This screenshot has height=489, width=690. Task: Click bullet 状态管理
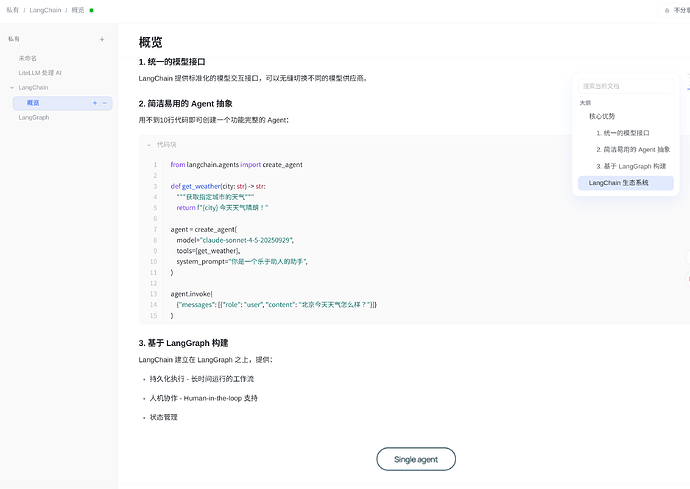click(163, 417)
